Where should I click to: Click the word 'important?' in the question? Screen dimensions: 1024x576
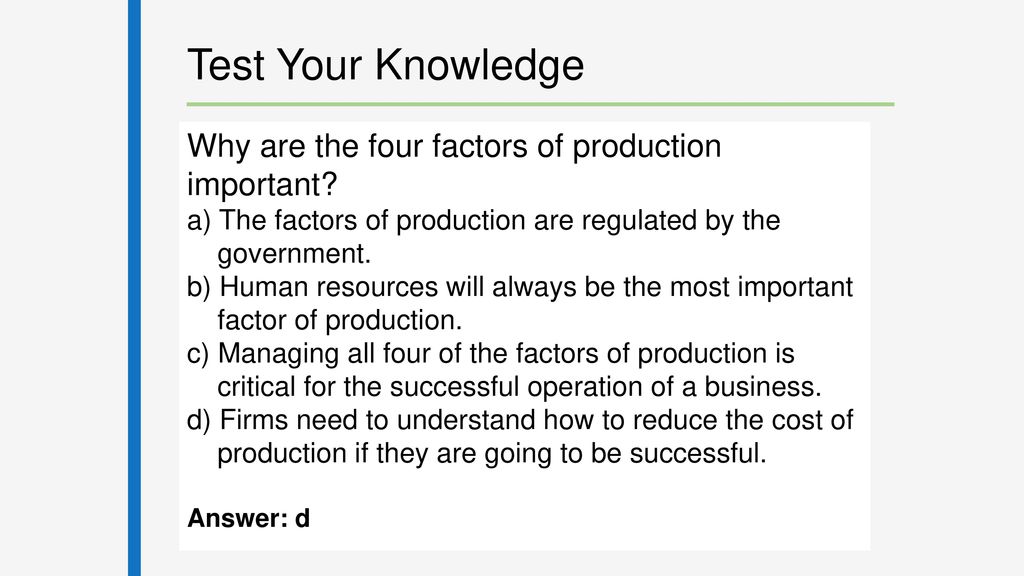pos(262,184)
